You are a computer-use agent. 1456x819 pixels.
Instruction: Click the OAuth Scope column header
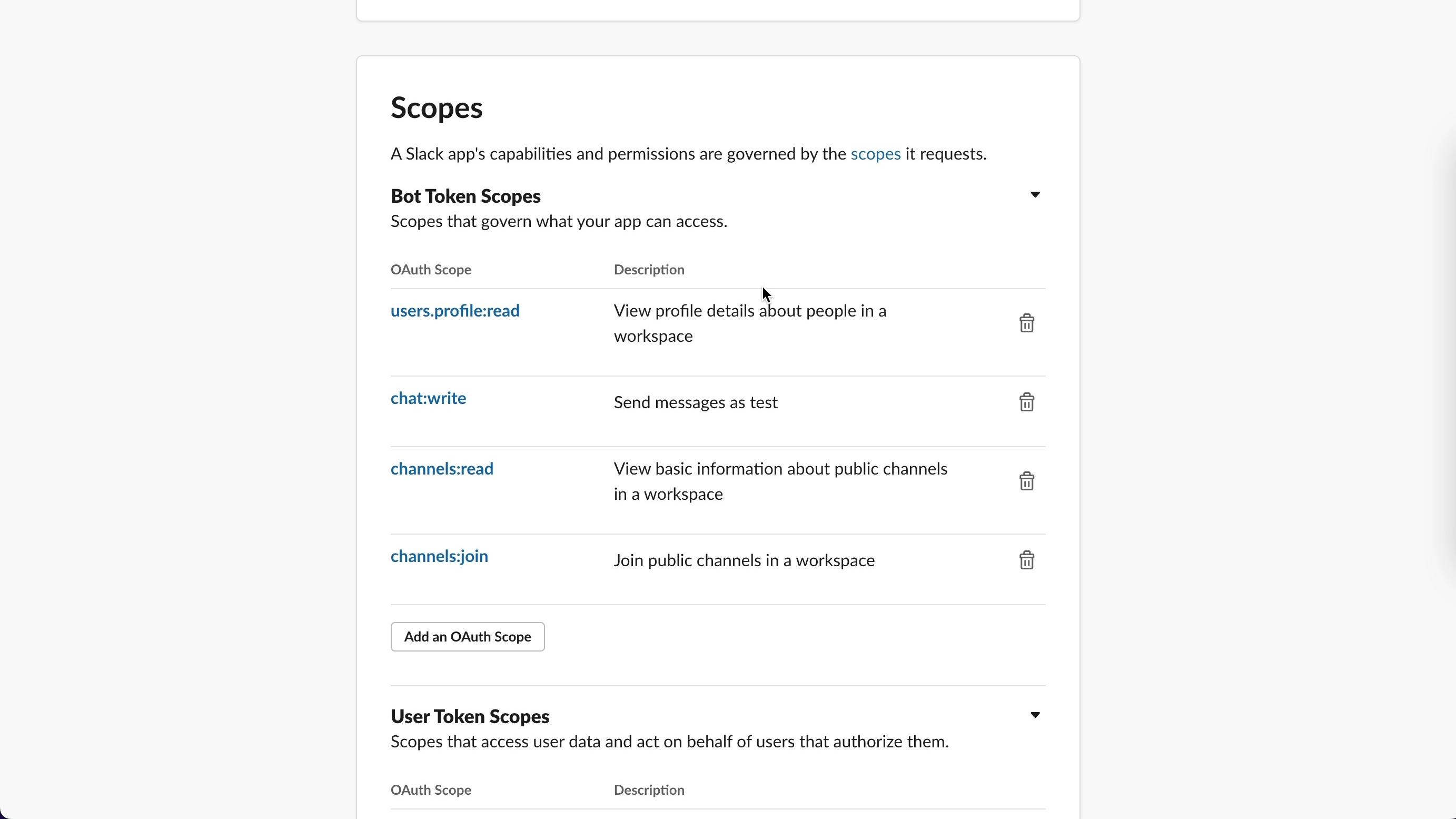[x=430, y=270]
